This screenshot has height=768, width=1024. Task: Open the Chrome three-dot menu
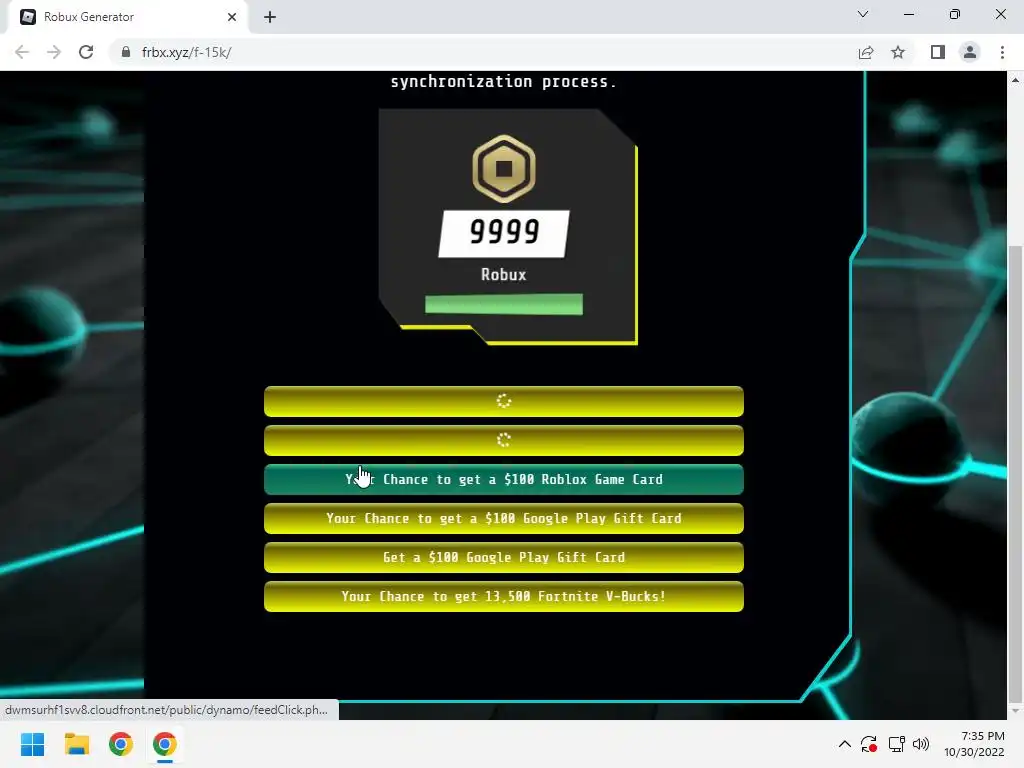[1002, 52]
